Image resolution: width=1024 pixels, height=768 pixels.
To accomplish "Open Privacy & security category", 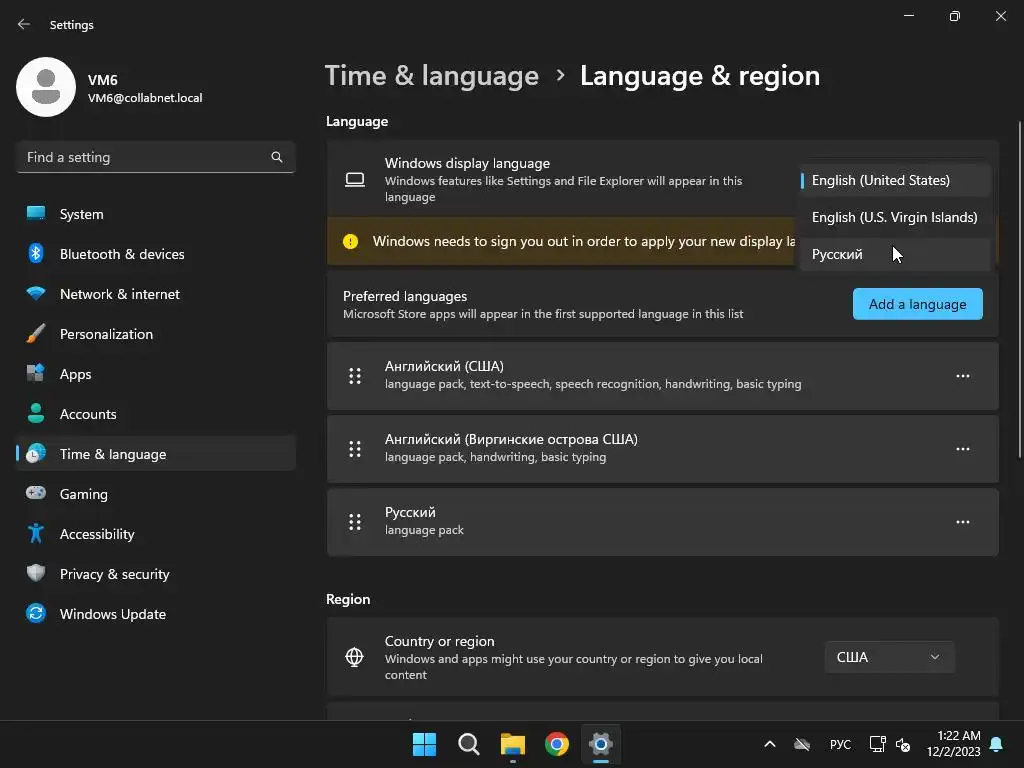I will click(x=155, y=574).
